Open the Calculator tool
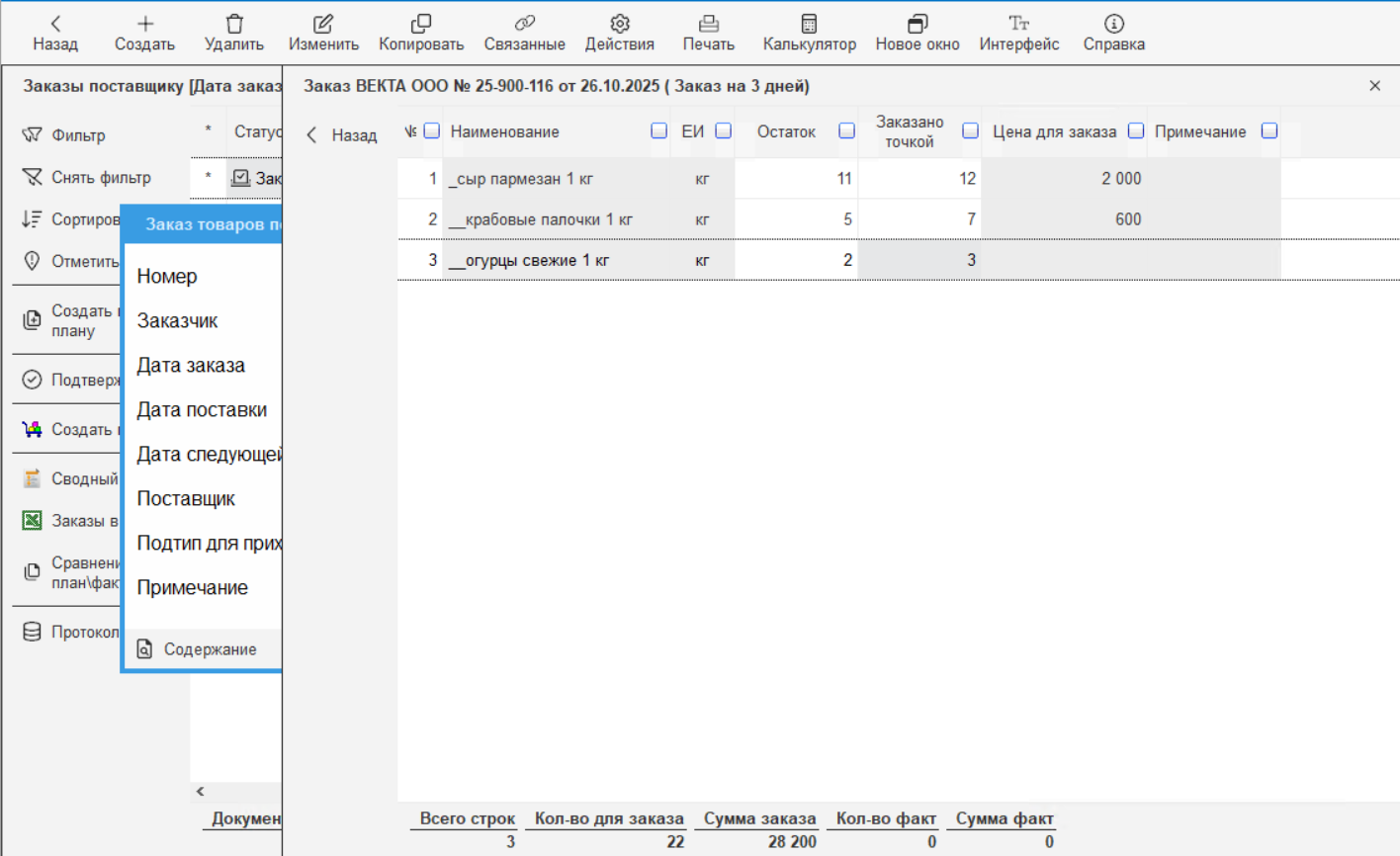 [809, 24]
